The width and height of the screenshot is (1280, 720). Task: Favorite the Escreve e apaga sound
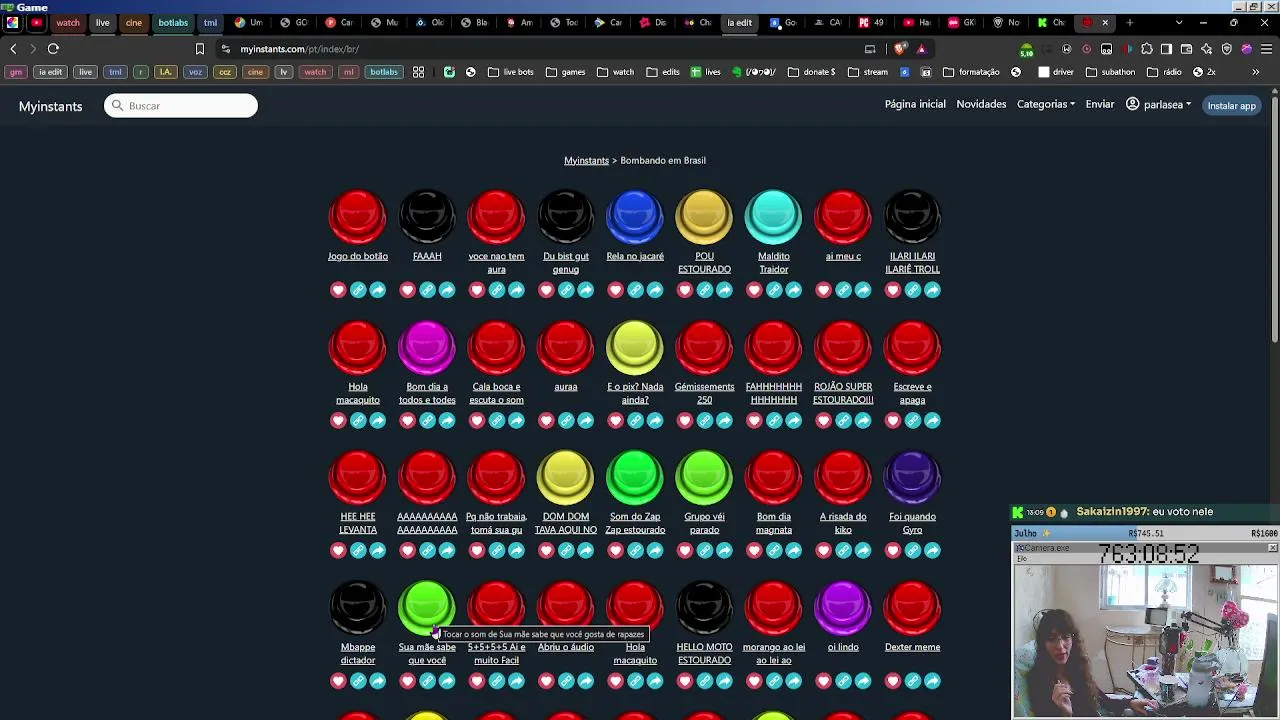point(893,420)
